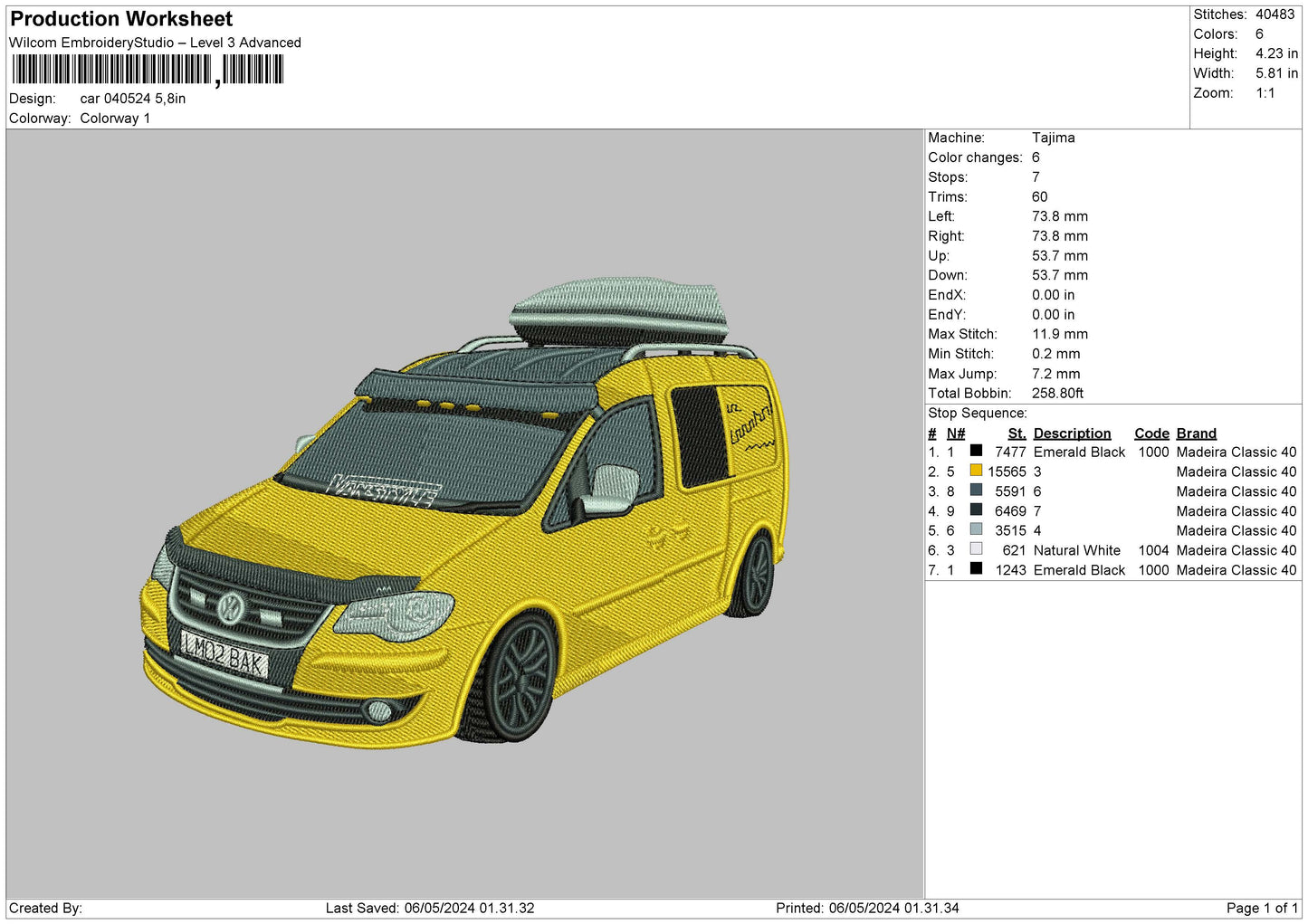
Task: Select the Height value "4.23 in"
Action: (1276, 53)
